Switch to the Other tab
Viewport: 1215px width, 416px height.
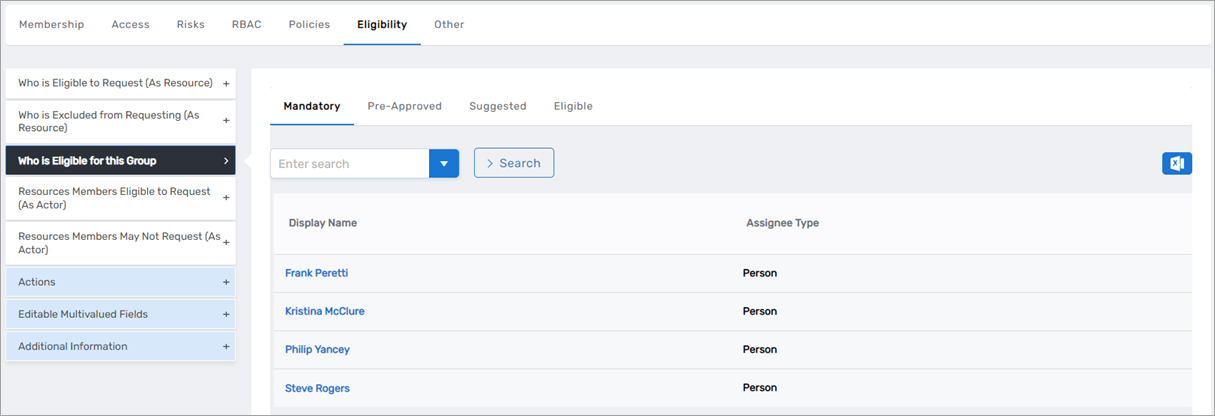pyautogui.click(x=449, y=25)
